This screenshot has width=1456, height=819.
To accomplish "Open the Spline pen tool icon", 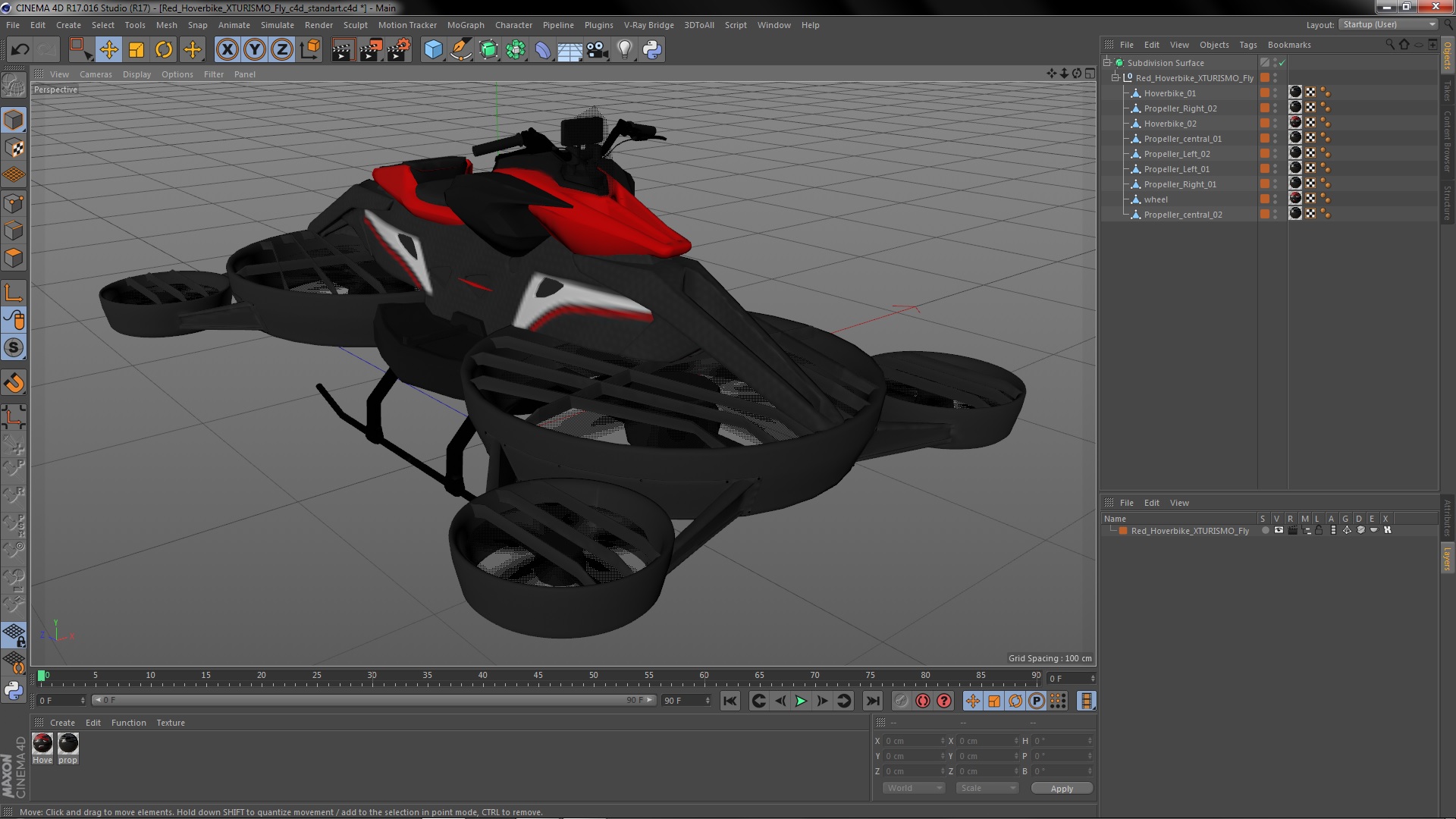I will (460, 50).
